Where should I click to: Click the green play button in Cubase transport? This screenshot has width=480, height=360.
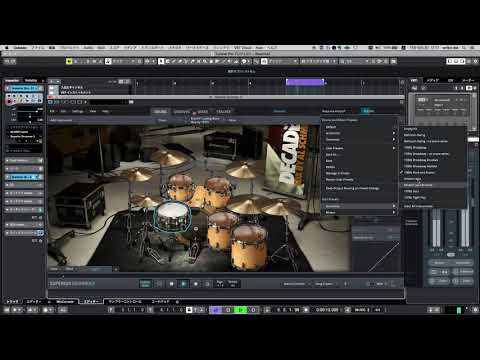240,310
